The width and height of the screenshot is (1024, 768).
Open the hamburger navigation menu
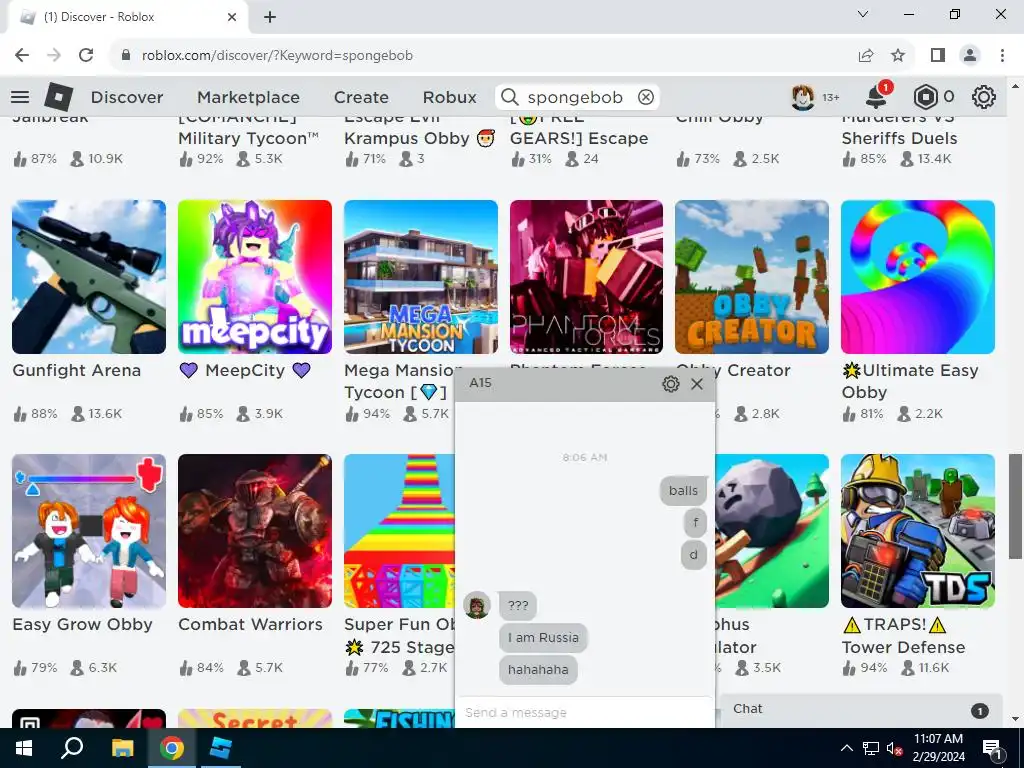click(20, 97)
